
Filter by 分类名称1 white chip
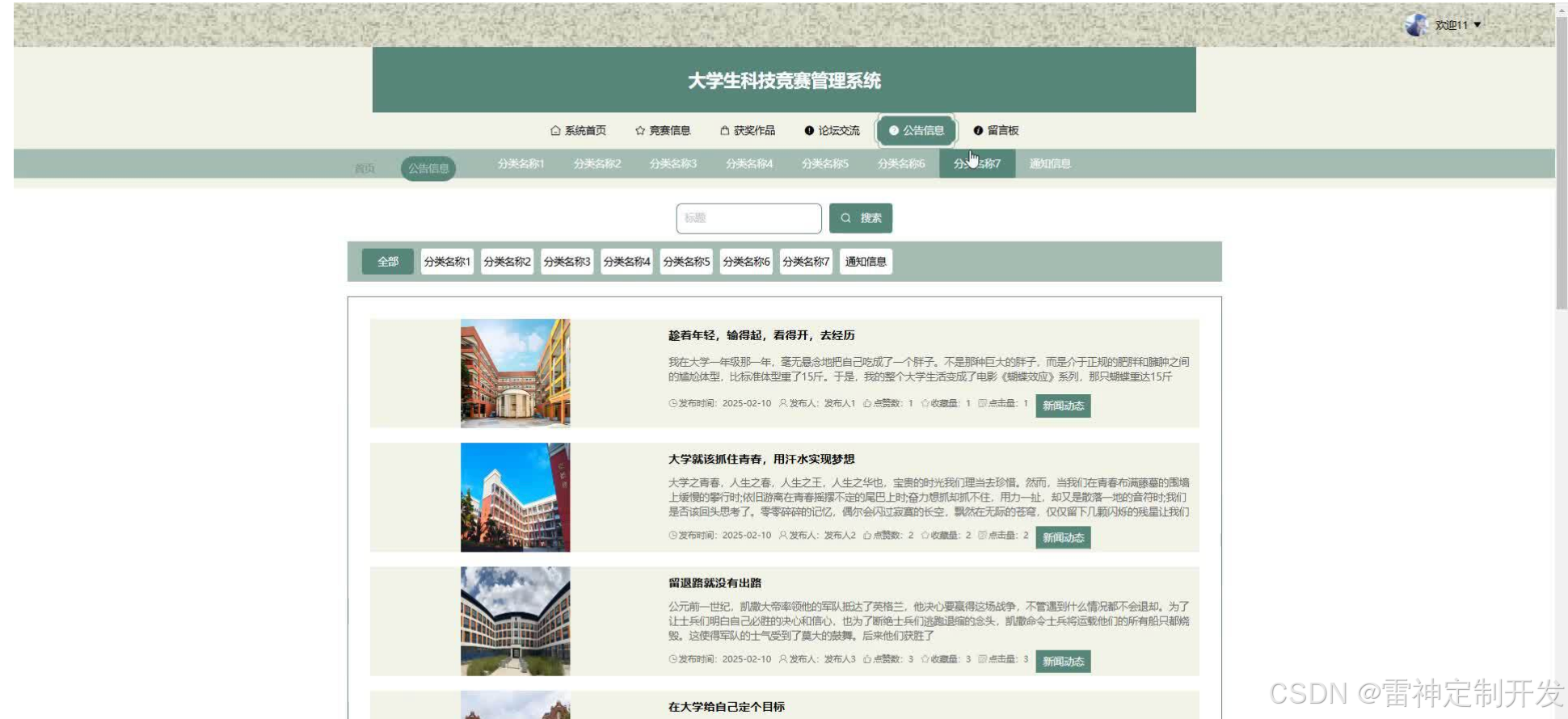(447, 262)
